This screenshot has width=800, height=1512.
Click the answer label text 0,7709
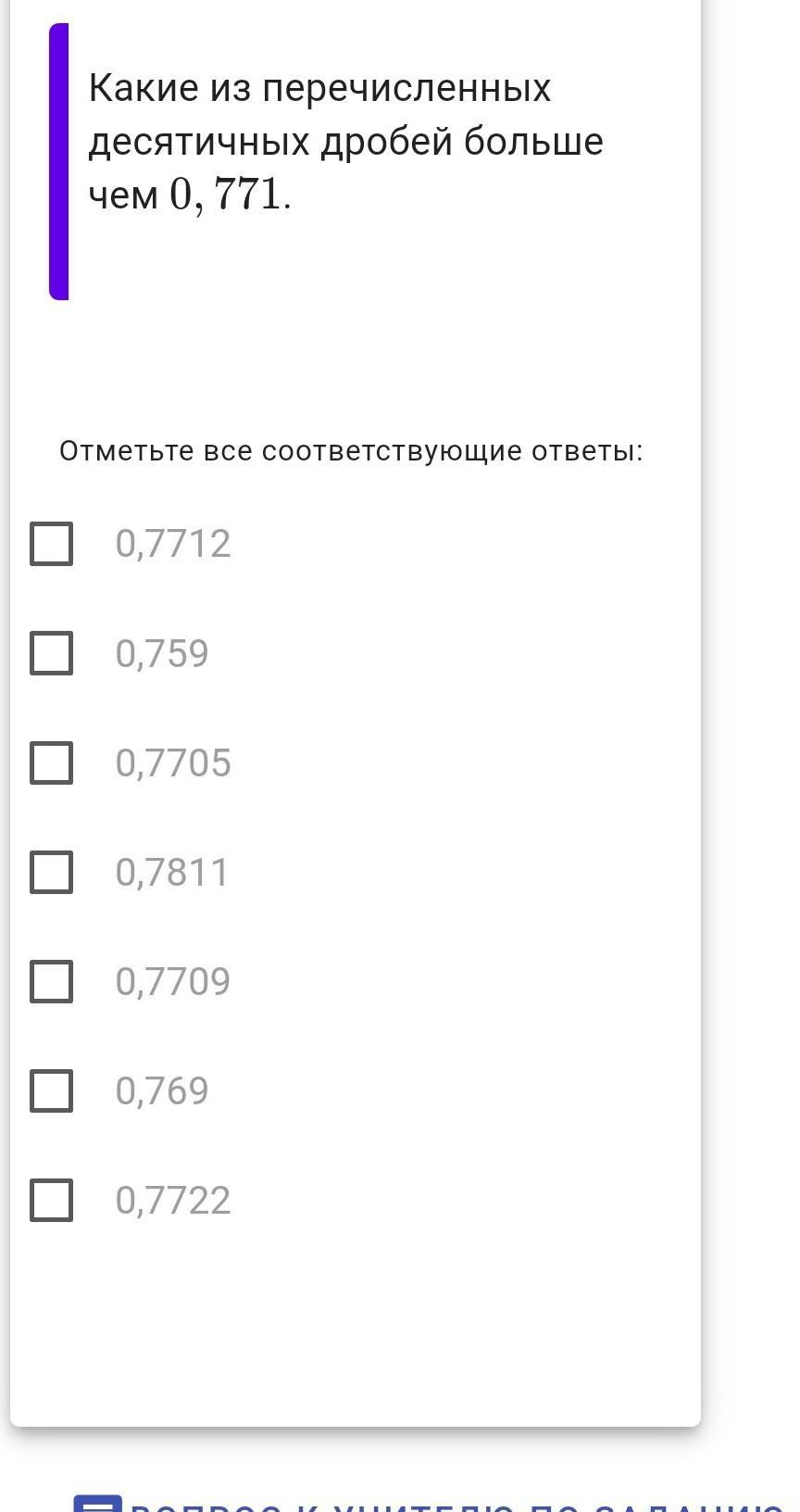(x=173, y=981)
